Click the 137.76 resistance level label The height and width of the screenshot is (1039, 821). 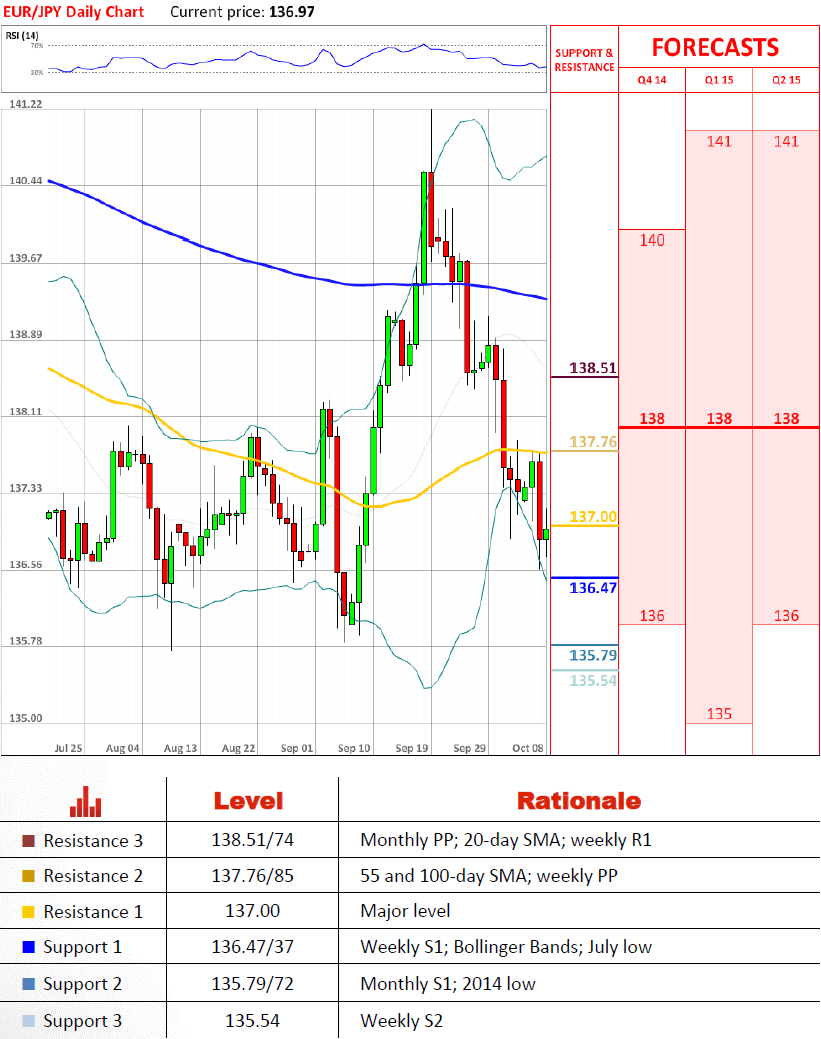pyautogui.click(x=593, y=442)
